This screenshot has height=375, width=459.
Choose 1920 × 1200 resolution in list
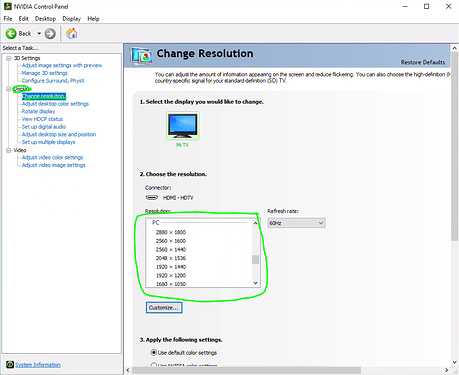tap(171, 275)
